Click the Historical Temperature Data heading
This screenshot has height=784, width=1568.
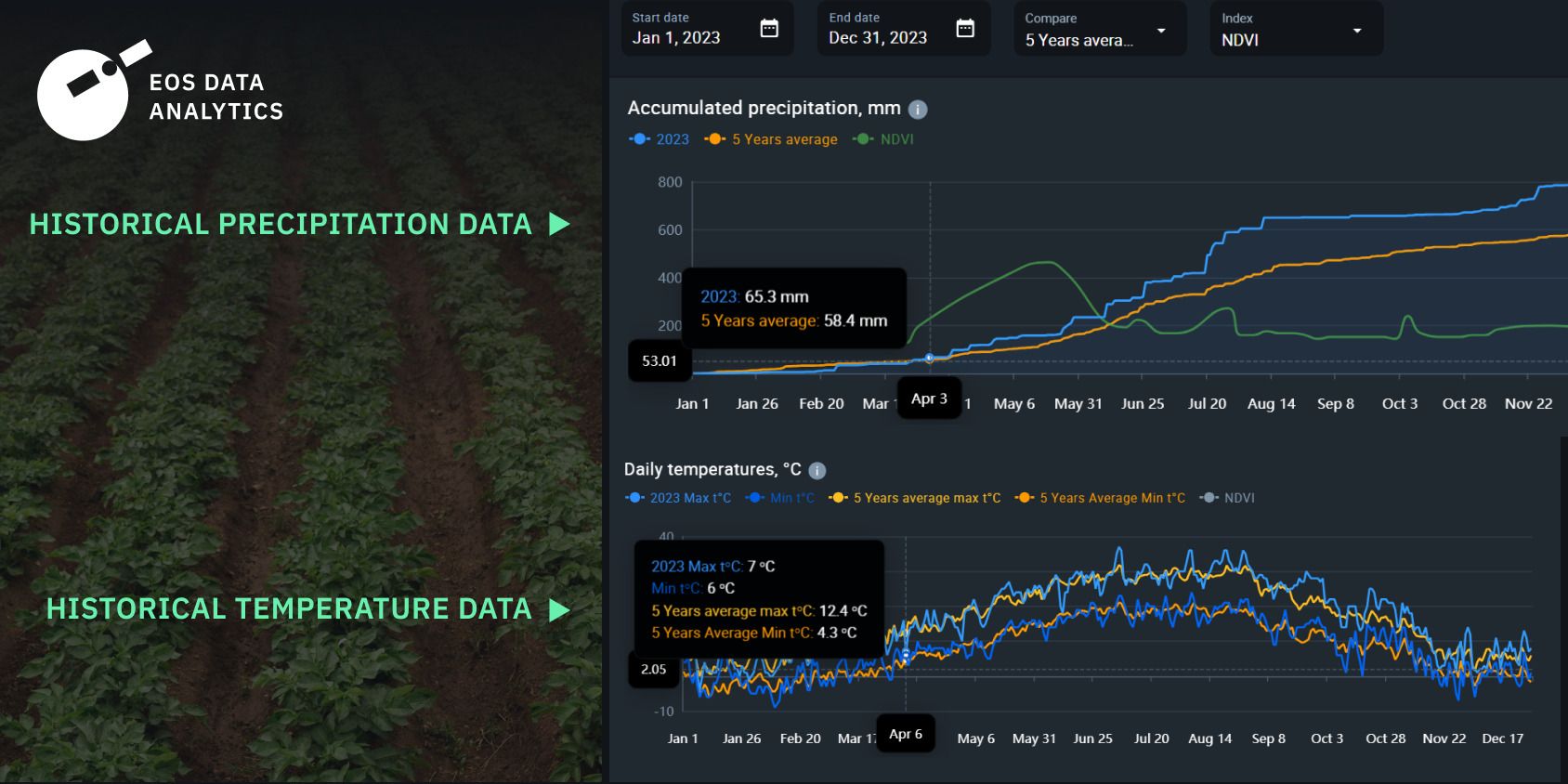(x=289, y=609)
